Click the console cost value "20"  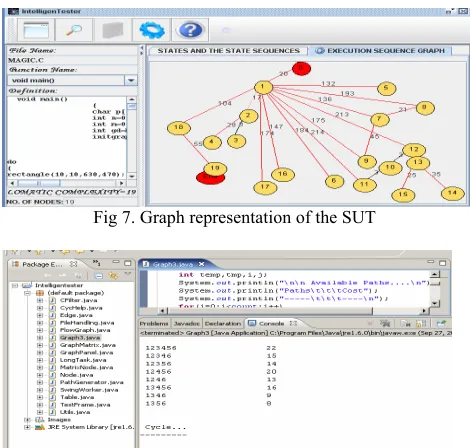click(271, 372)
